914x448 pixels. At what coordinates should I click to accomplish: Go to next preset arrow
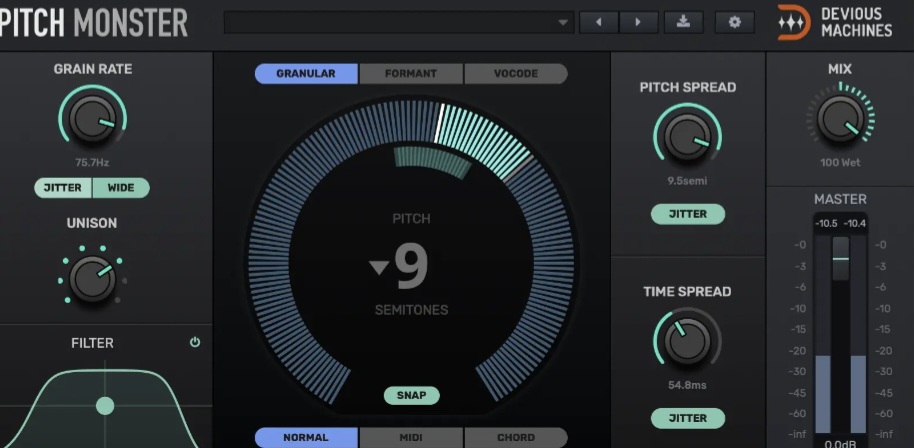point(638,23)
